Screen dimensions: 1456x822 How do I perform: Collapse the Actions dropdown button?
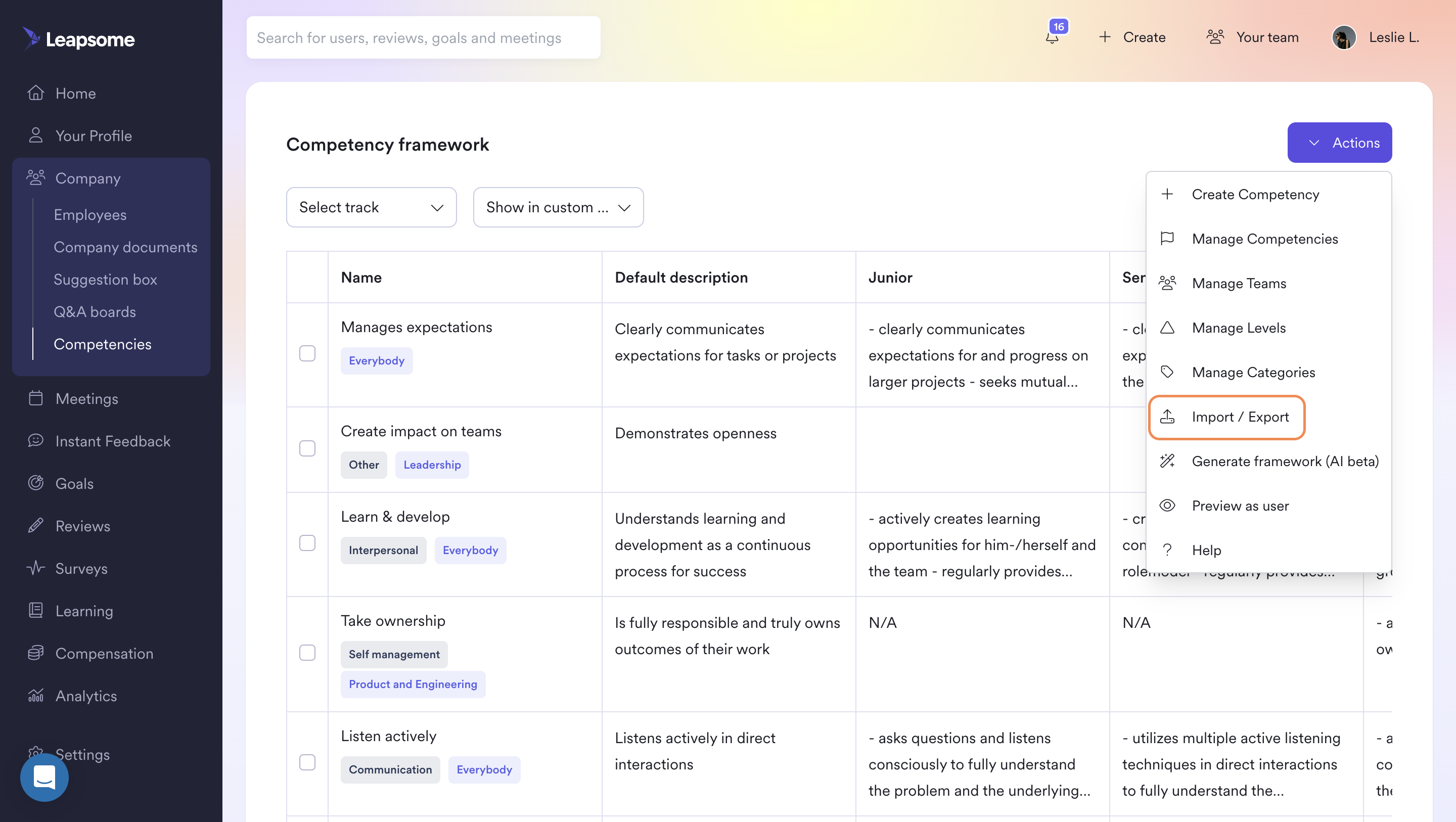tap(1340, 143)
